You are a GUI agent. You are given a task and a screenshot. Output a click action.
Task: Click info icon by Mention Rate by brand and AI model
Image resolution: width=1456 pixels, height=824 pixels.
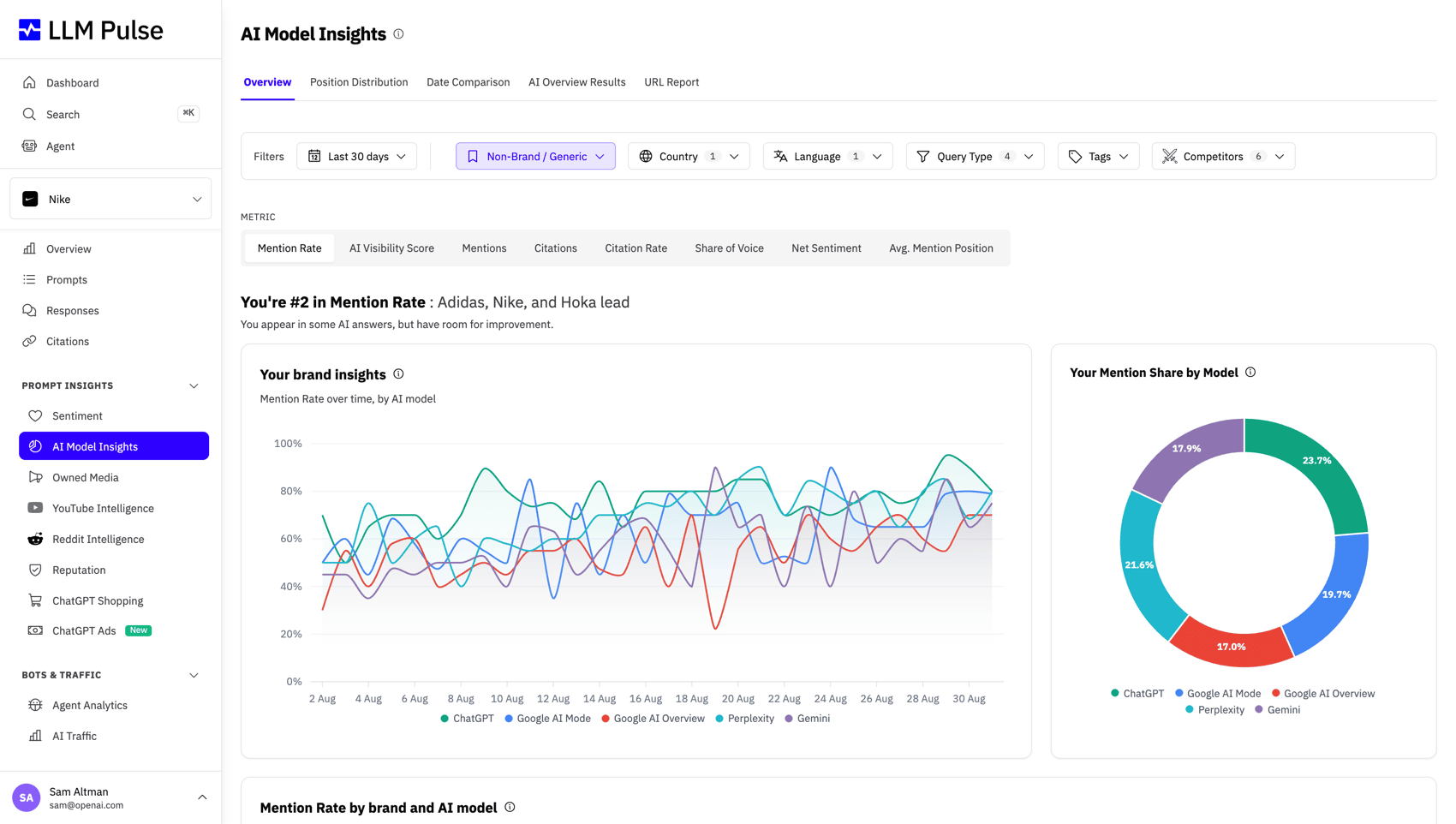click(x=510, y=807)
